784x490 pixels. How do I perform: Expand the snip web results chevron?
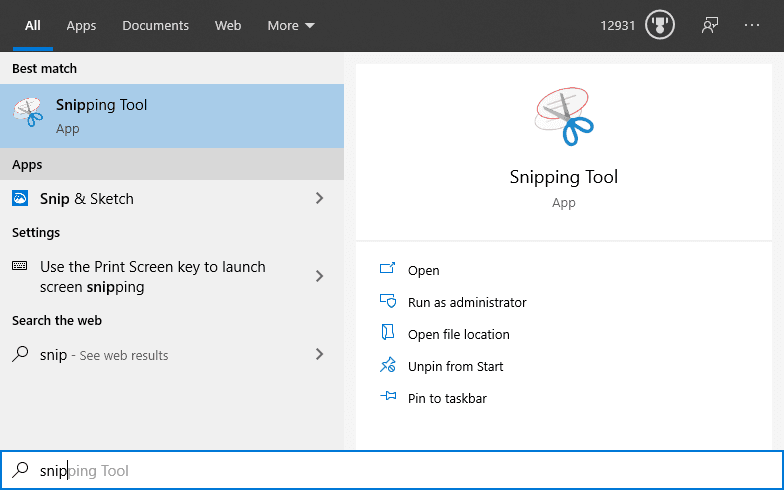(319, 354)
